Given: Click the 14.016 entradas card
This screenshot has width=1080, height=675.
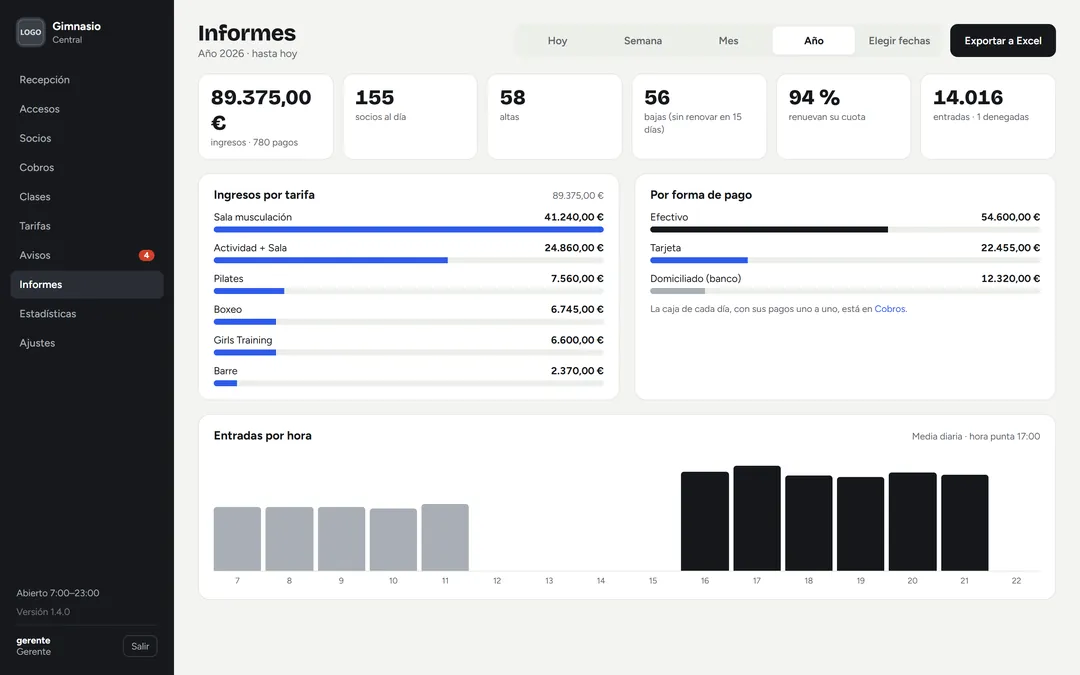Looking at the screenshot, I should (988, 116).
